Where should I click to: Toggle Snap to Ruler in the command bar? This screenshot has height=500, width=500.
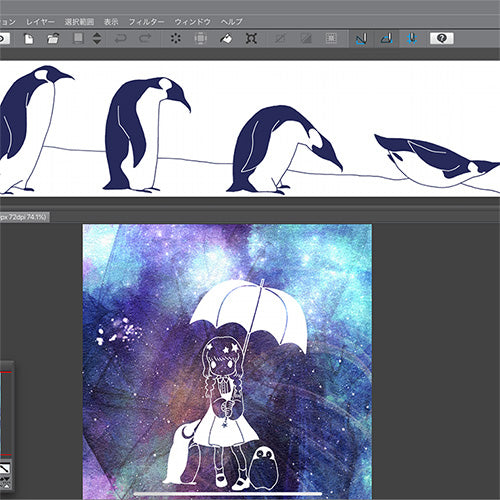[x=361, y=39]
